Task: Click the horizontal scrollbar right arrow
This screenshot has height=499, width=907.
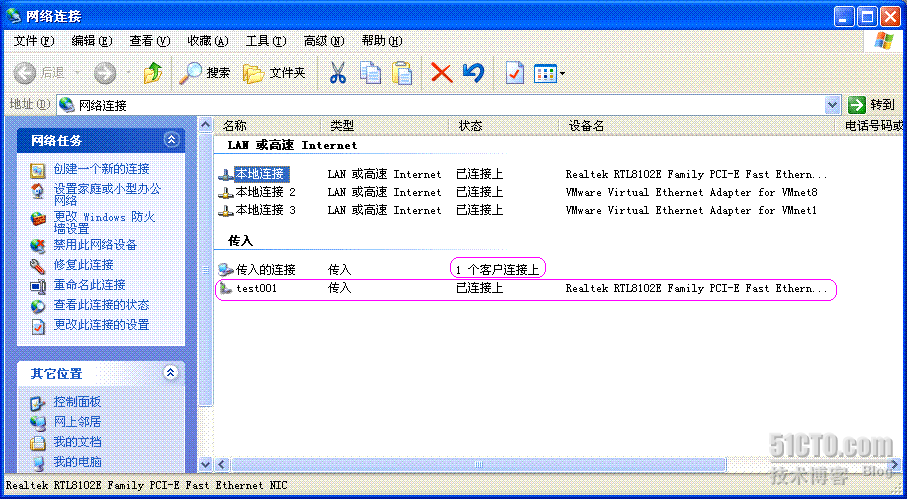Action: (x=896, y=464)
